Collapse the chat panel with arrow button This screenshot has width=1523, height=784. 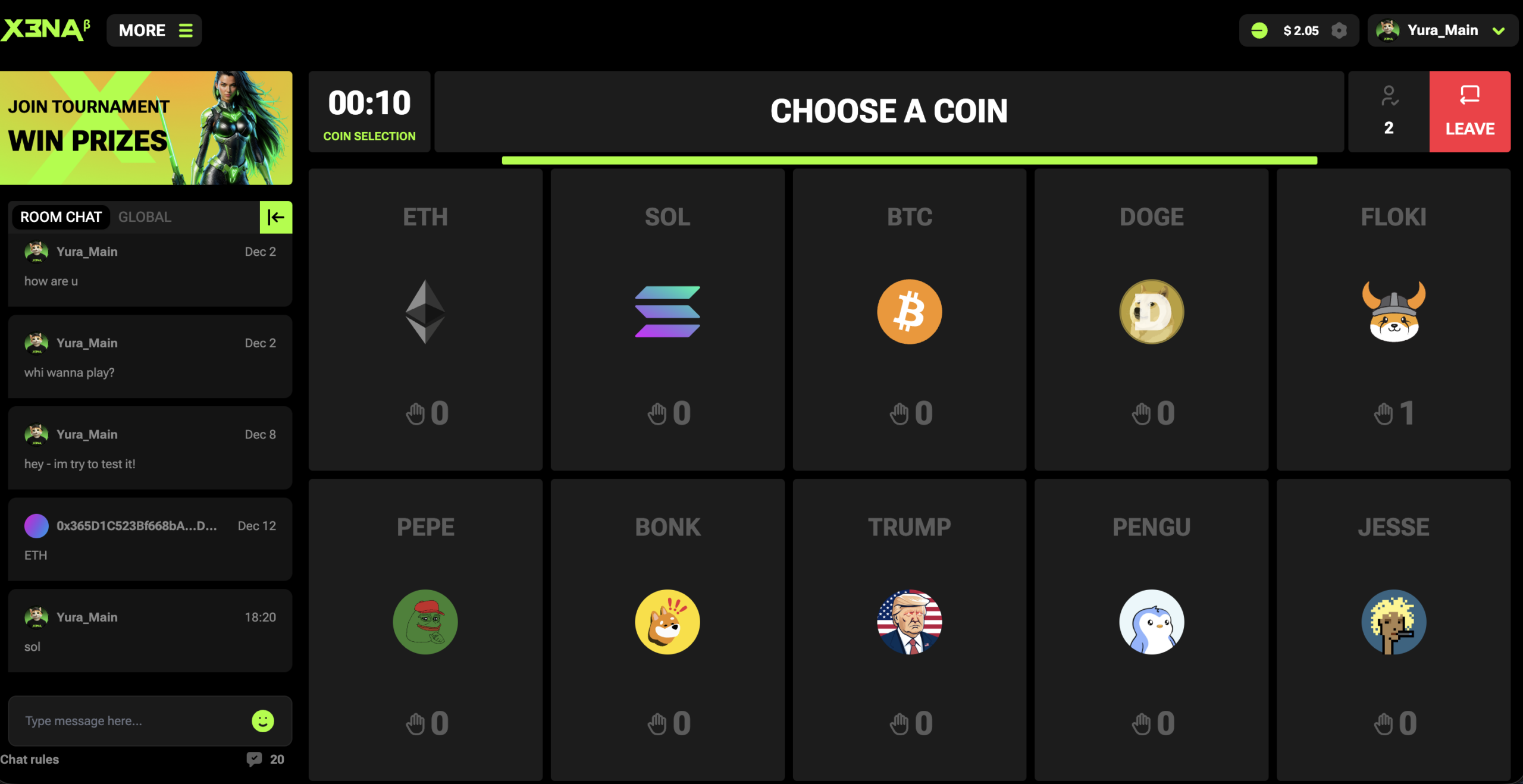click(x=275, y=217)
